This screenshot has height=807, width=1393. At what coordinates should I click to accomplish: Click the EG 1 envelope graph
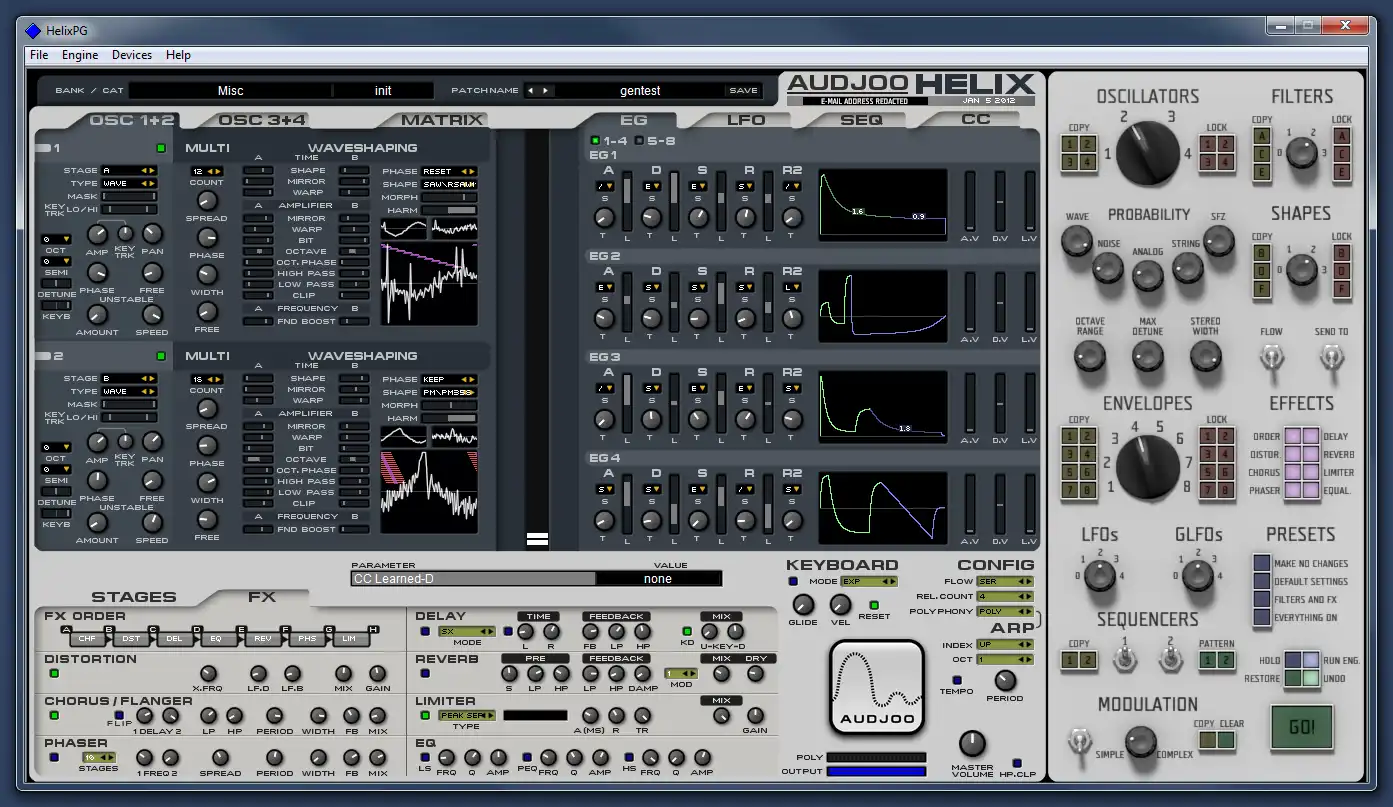click(x=883, y=205)
